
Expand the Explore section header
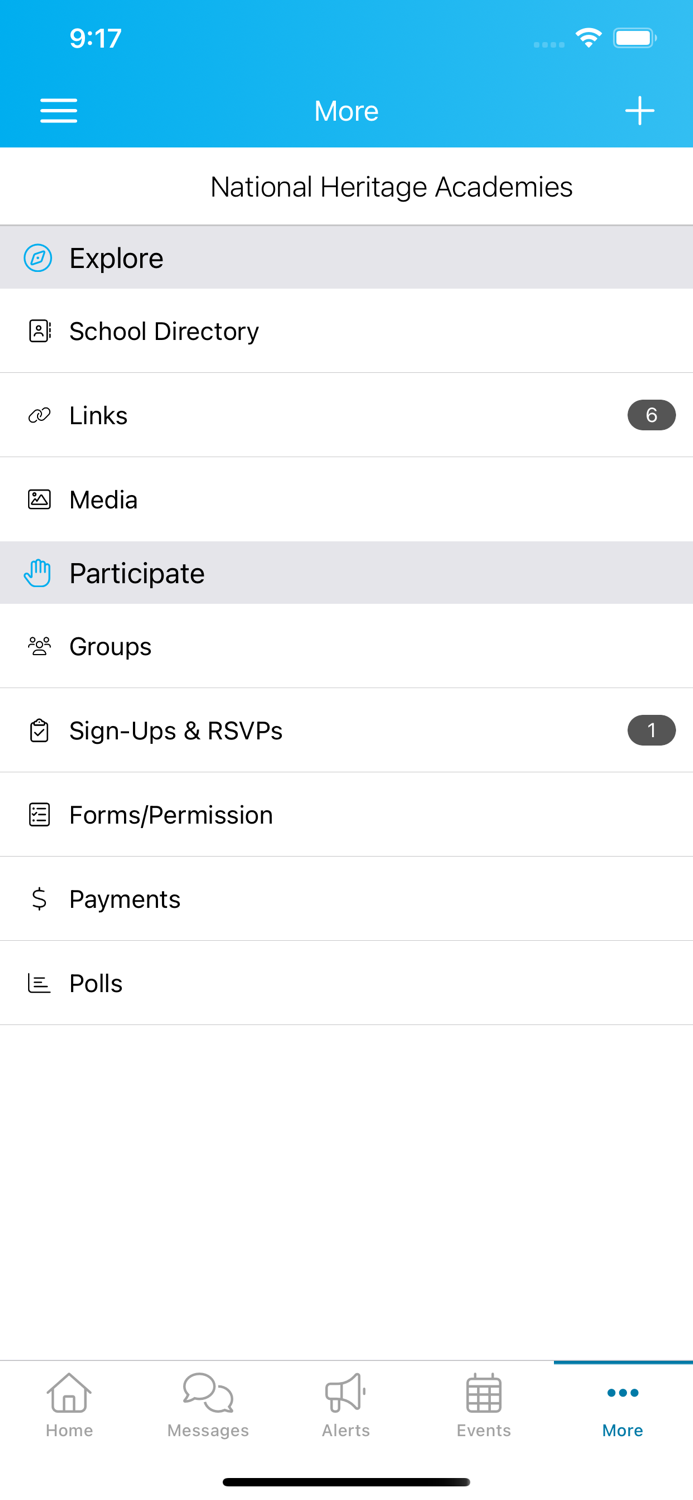coord(346,258)
